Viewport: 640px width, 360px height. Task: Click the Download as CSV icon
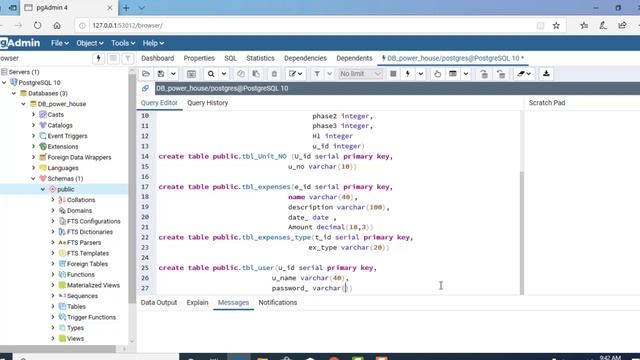point(546,74)
